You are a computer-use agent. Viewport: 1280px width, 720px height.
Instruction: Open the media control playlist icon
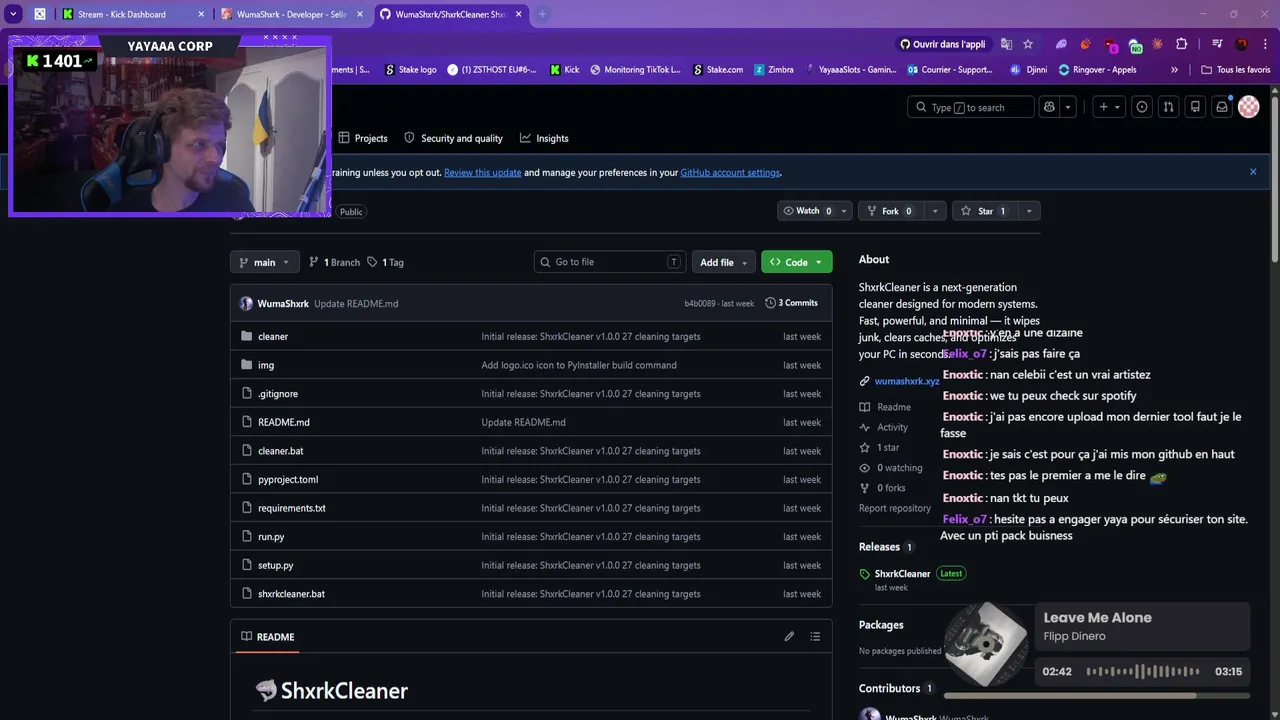coord(1217,44)
